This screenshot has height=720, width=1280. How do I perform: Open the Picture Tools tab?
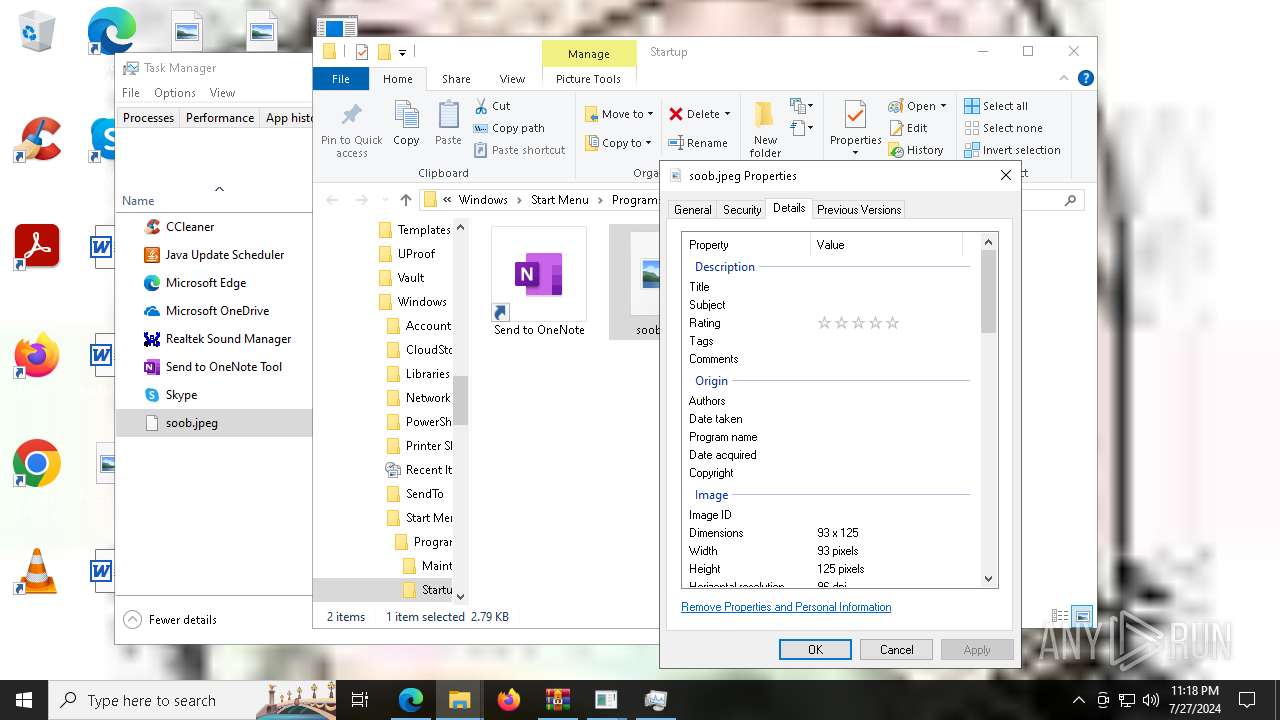click(588, 79)
